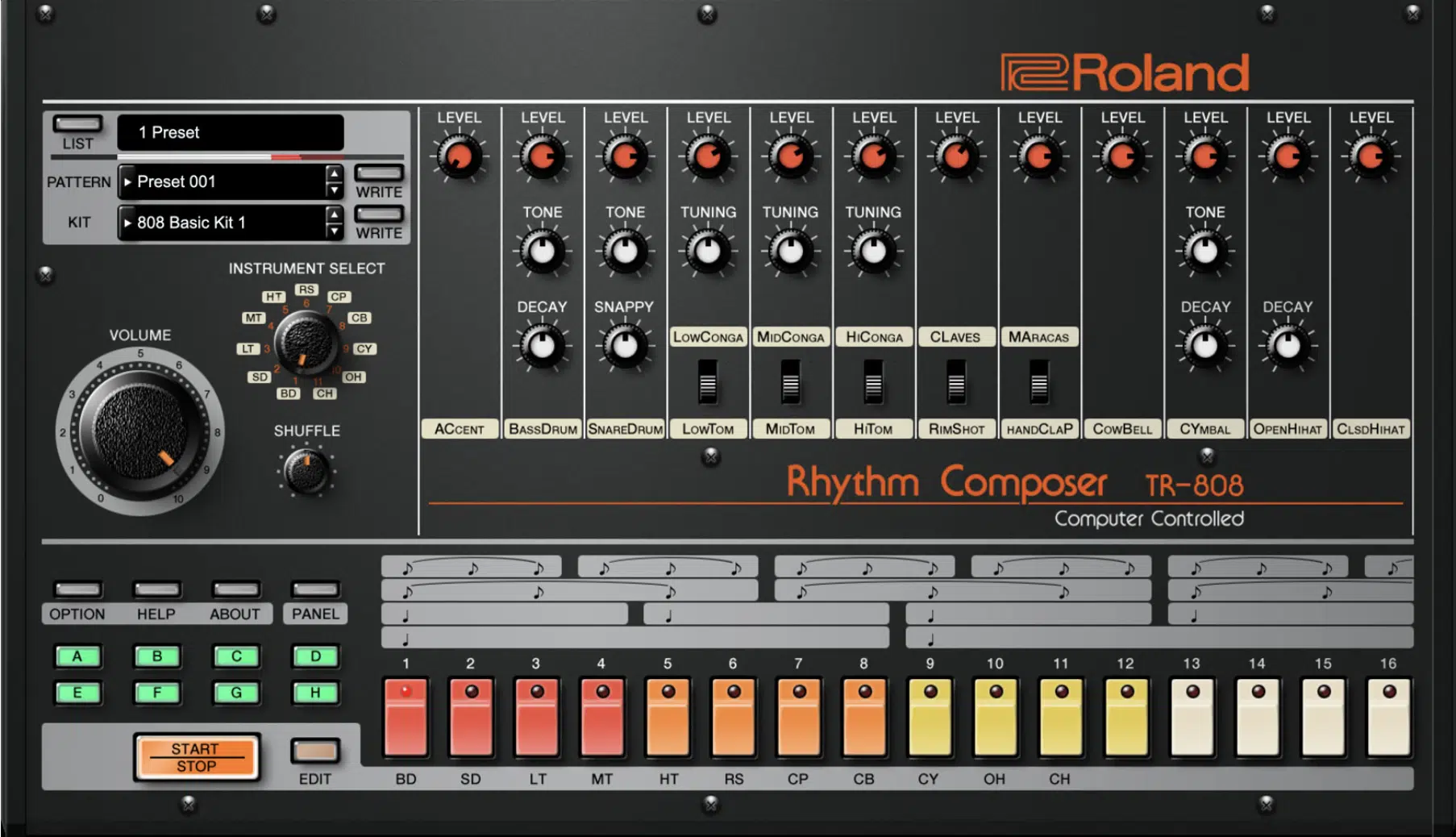The height and width of the screenshot is (837, 1456).
Task: Select pattern variation A
Action: 77,656
